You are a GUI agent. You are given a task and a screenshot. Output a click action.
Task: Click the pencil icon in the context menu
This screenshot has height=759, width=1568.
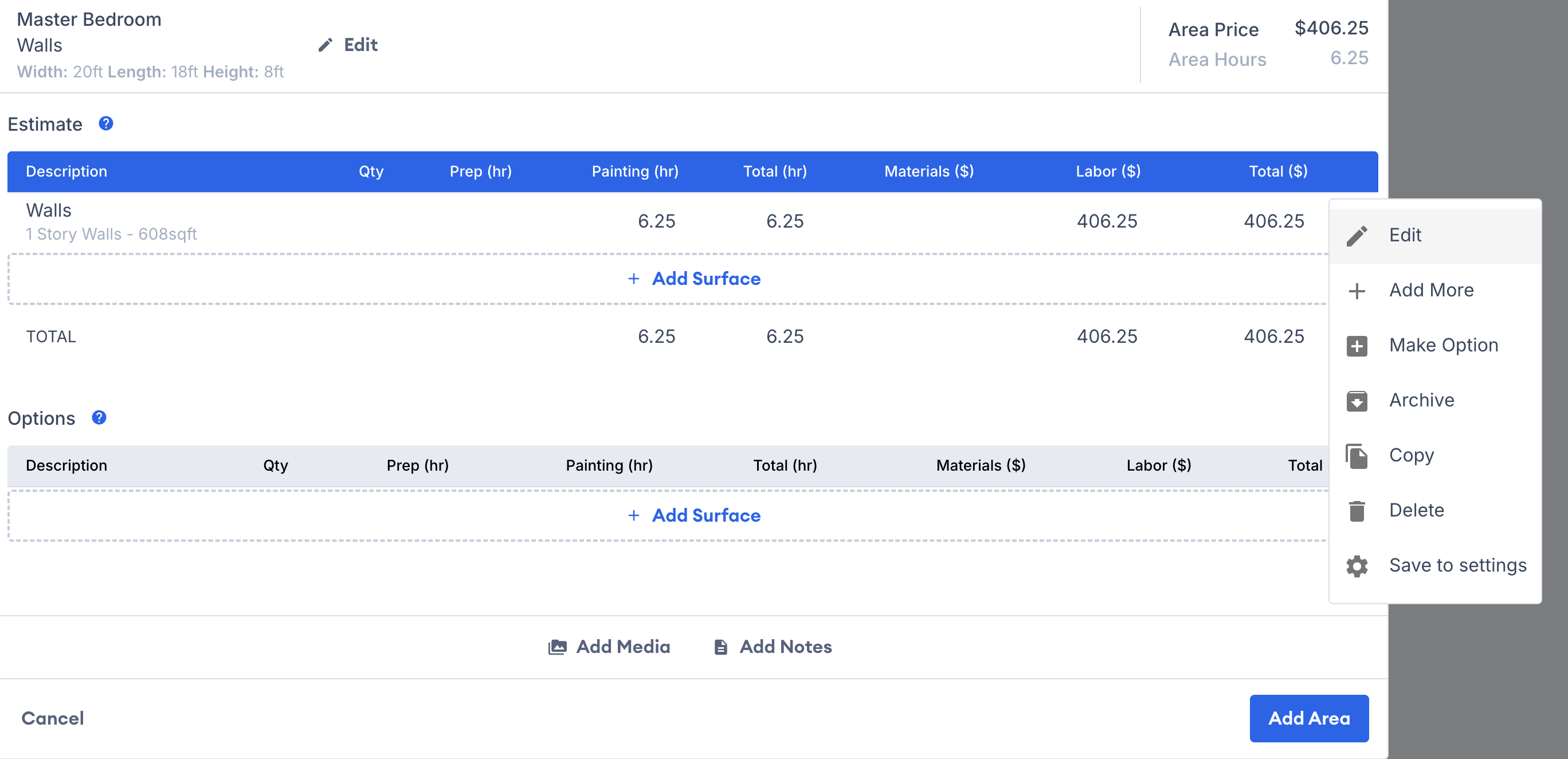[1357, 236]
